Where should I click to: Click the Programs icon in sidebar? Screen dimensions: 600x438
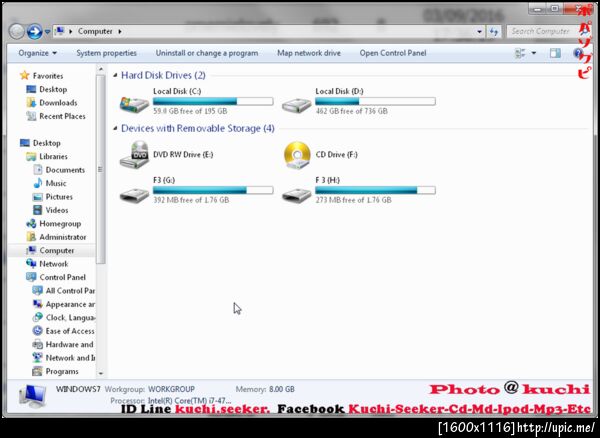pyautogui.click(x=38, y=371)
